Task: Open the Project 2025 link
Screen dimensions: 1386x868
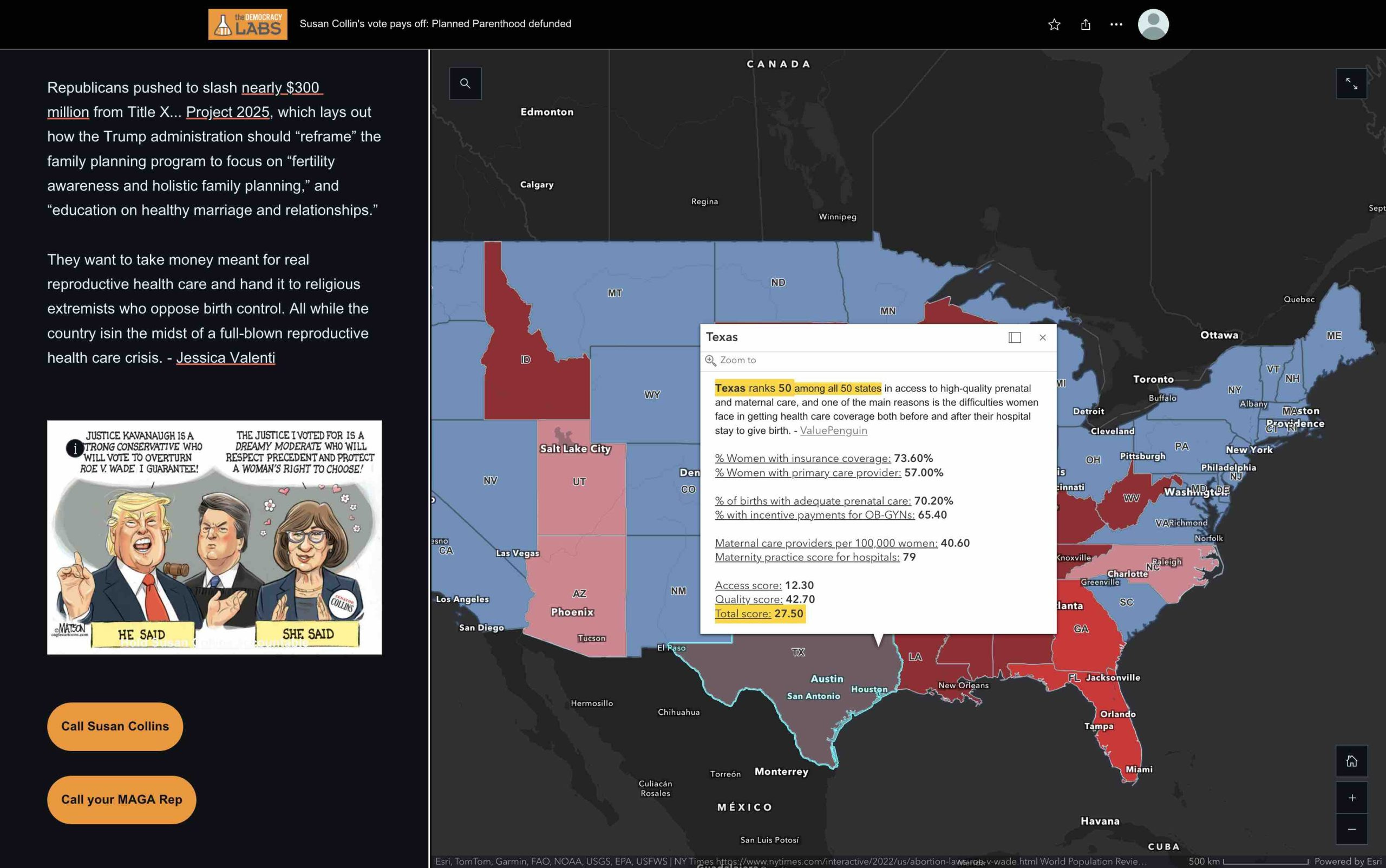Action: pos(228,112)
